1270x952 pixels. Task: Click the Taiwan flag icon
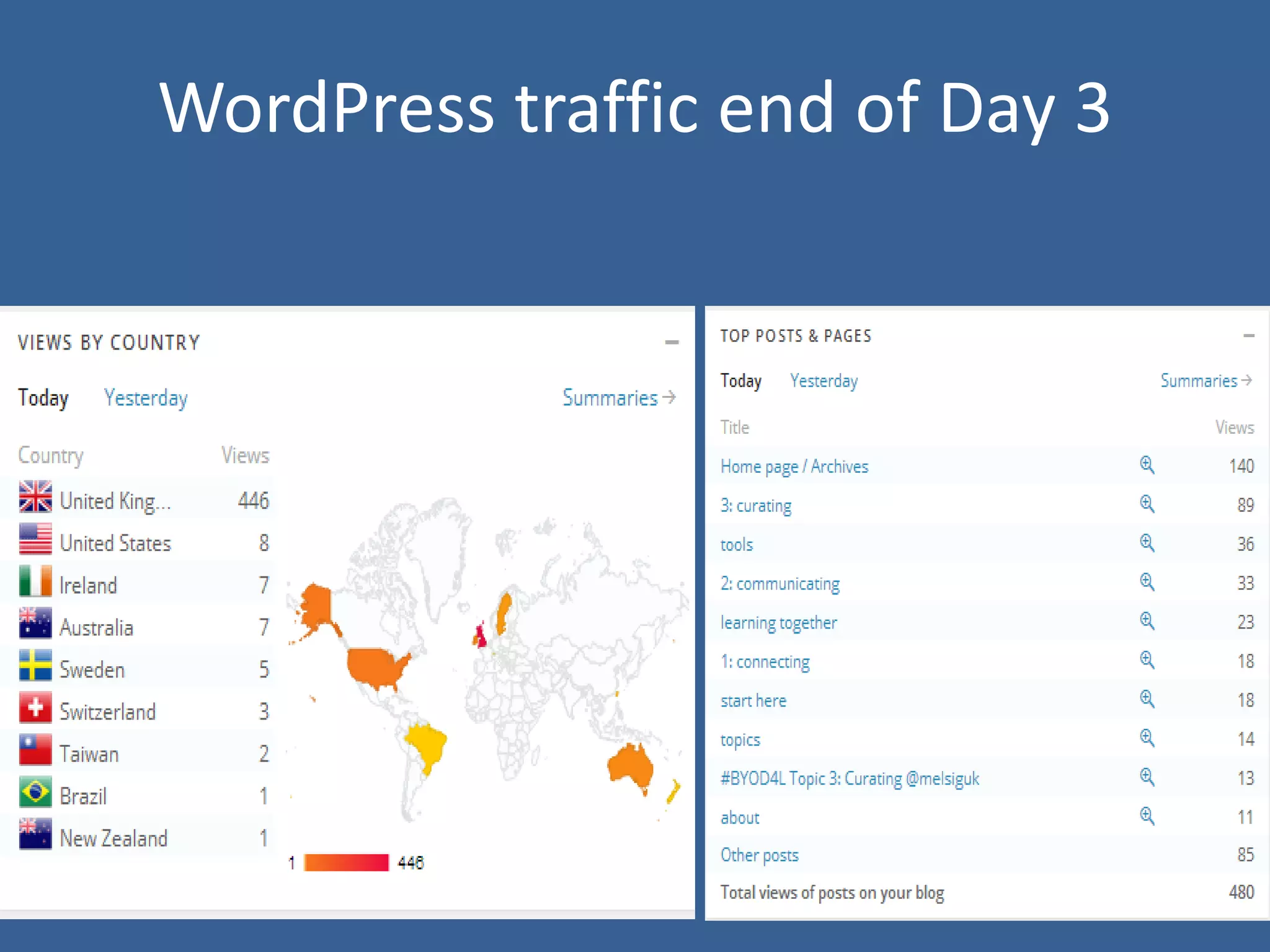click(x=35, y=749)
